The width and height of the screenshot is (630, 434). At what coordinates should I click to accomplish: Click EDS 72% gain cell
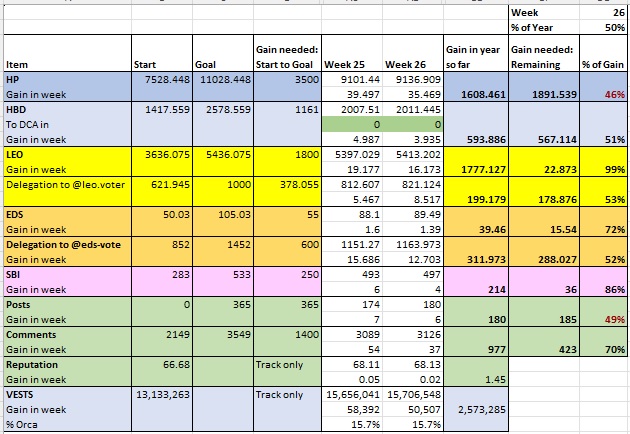603,229
